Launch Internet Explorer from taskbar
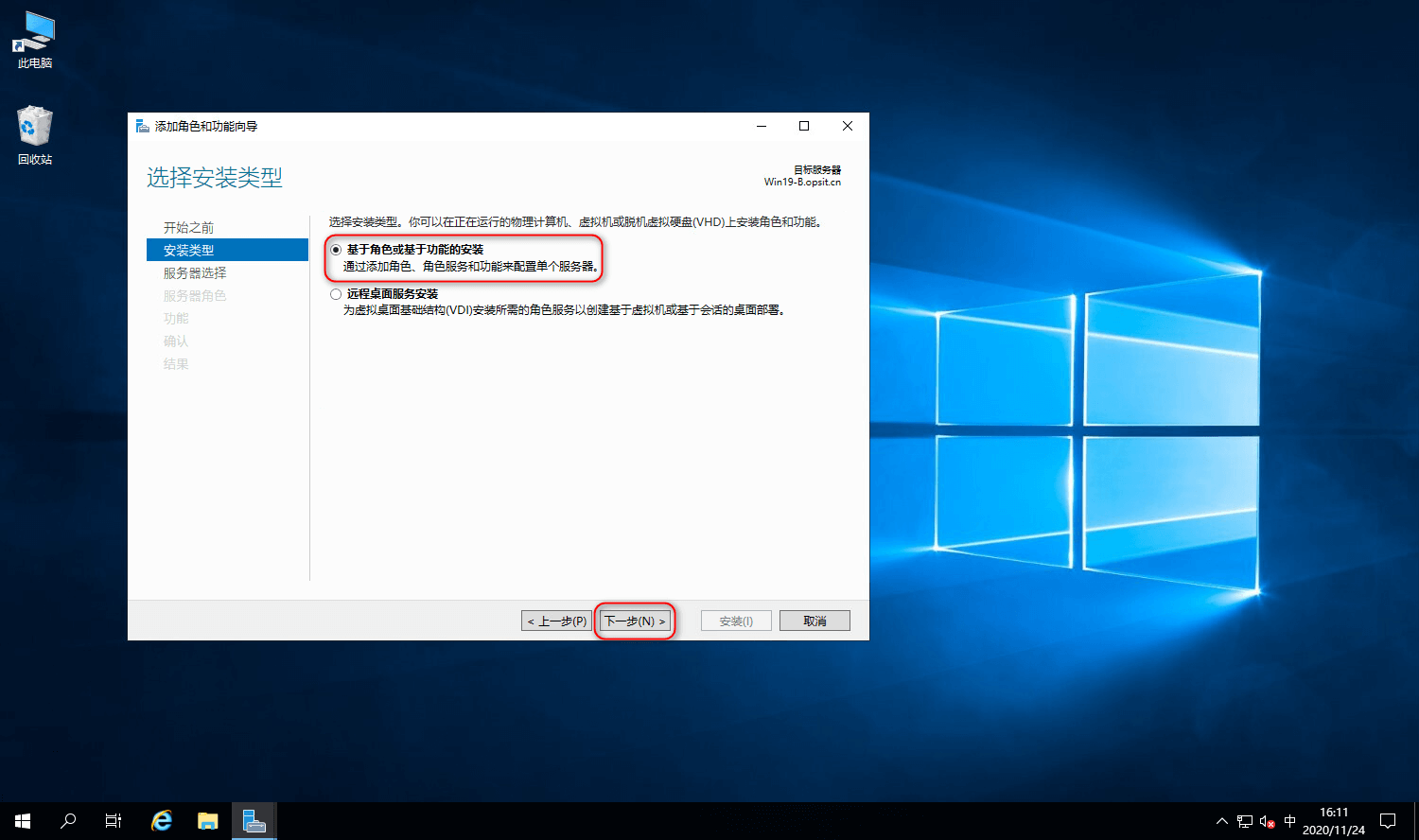This screenshot has width=1419, height=840. pos(162,821)
